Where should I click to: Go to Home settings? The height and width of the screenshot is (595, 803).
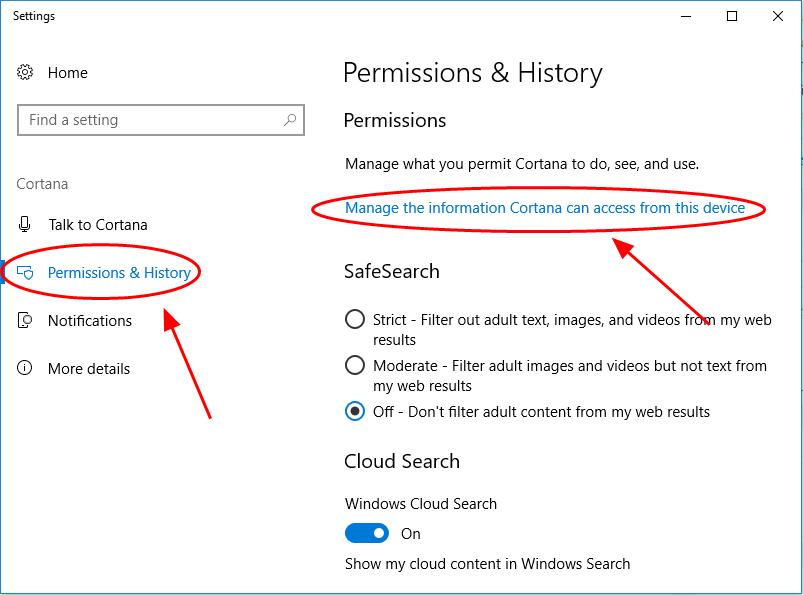[68, 73]
